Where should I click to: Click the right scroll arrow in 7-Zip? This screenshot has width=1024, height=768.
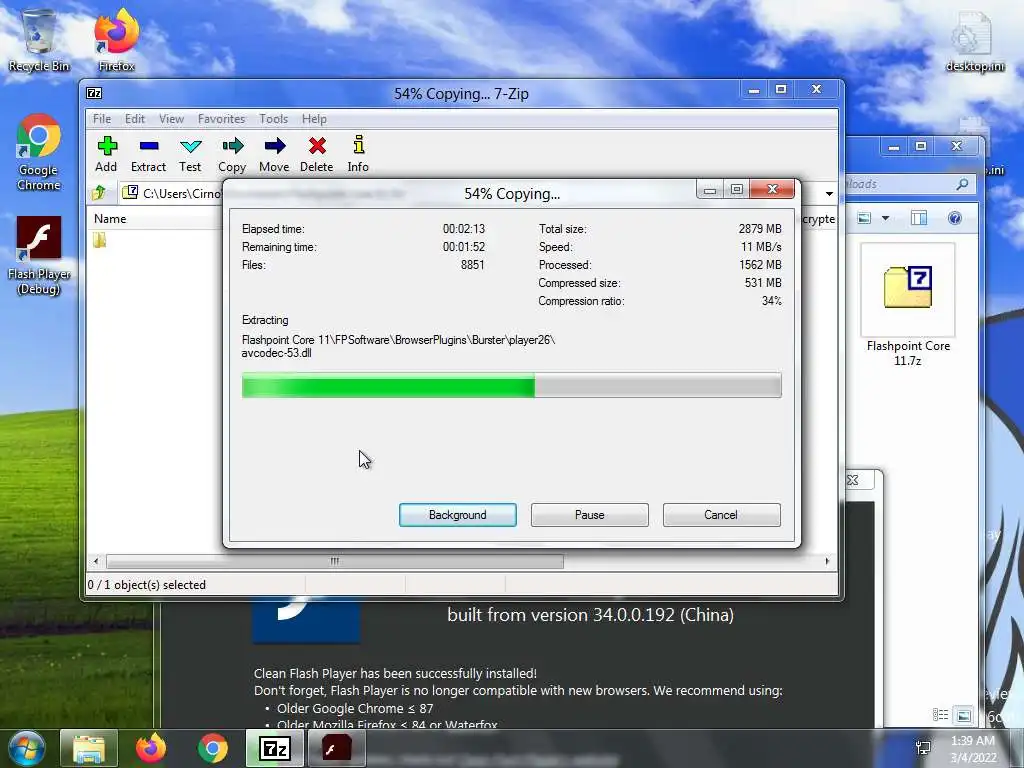click(x=827, y=561)
